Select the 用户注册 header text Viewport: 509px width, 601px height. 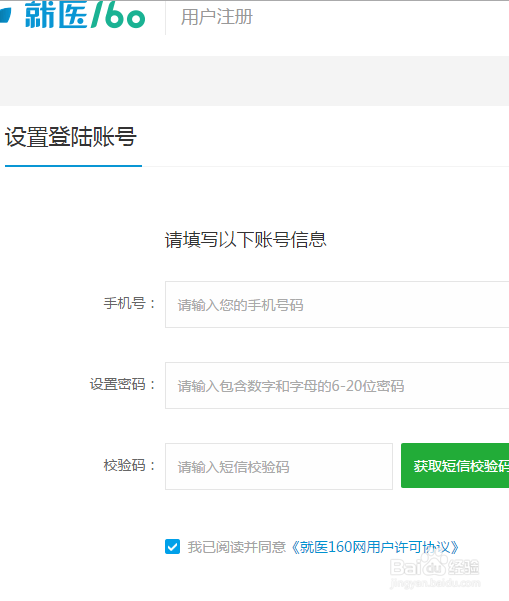(x=217, y=17)
